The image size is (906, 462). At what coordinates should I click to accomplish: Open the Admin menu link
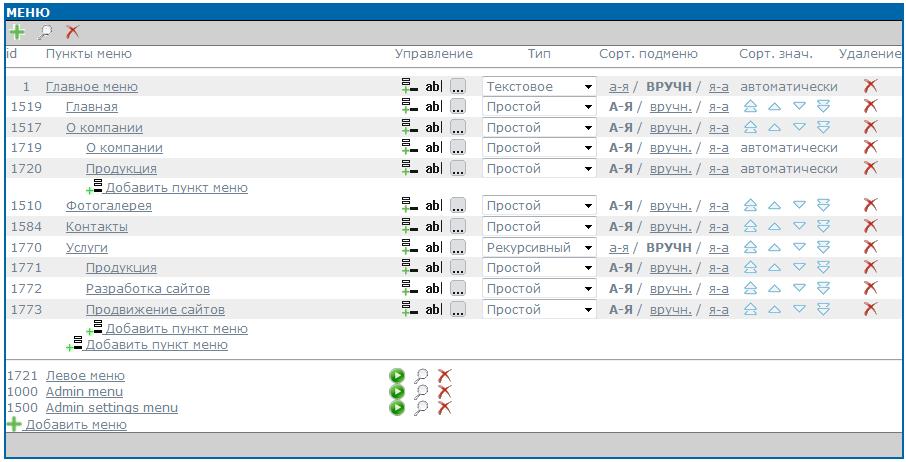click(84, 392)
